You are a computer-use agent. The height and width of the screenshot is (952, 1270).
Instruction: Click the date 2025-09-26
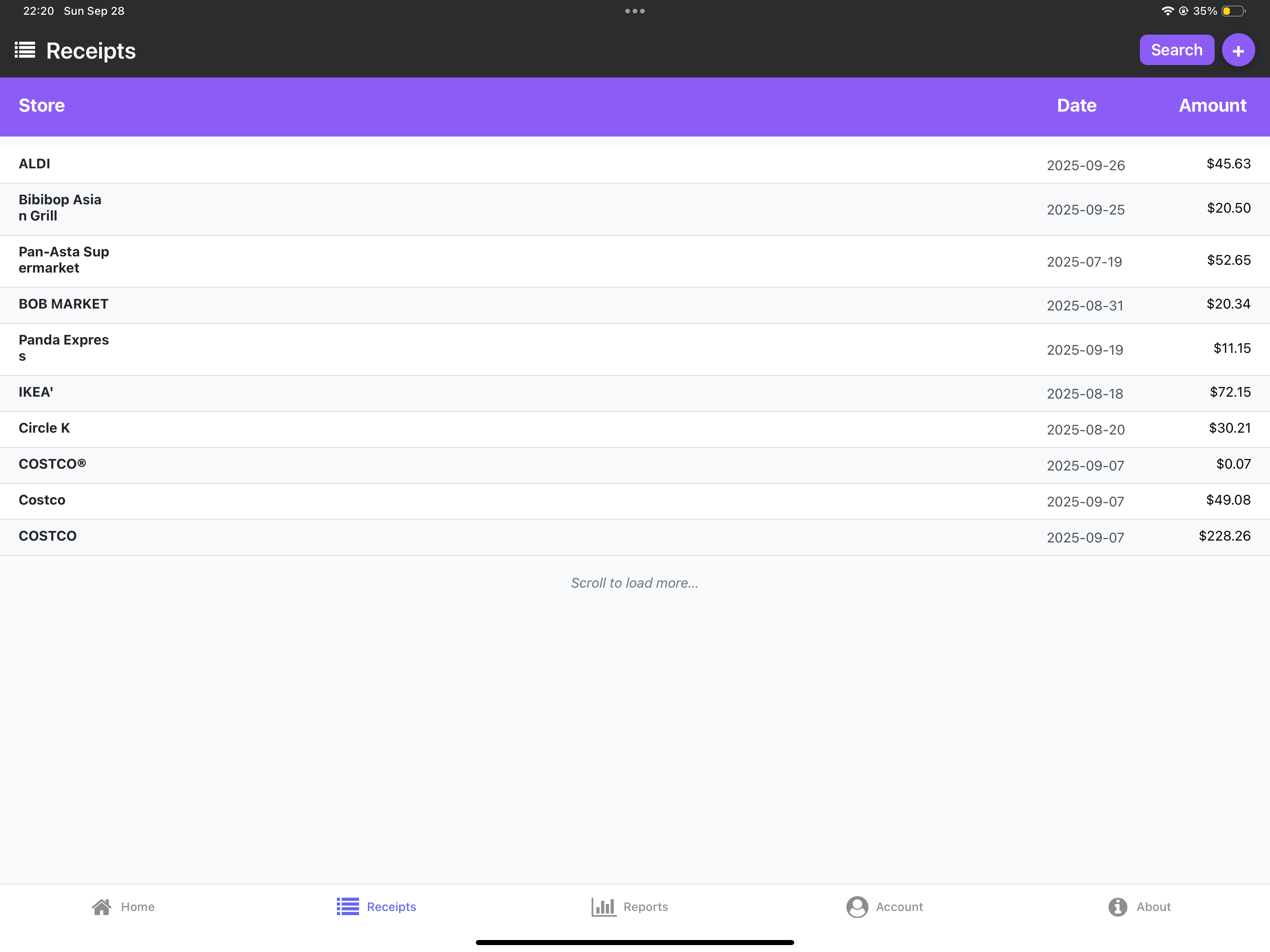[1085, 166]
